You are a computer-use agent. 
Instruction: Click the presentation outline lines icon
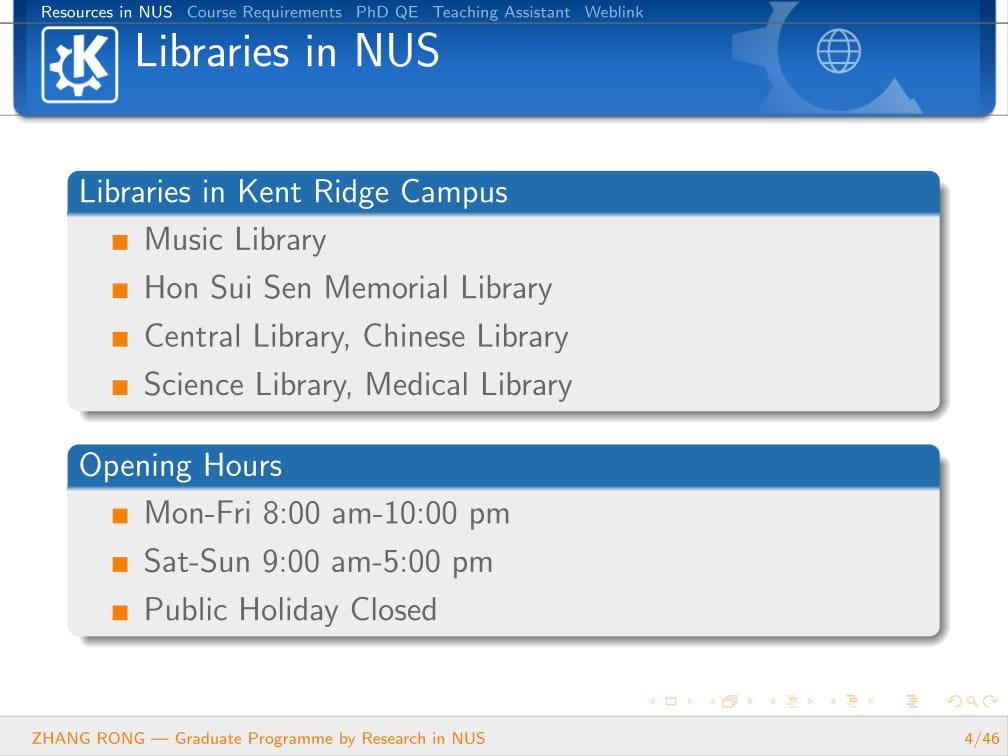pyautogui.click(x=912, y=701)
